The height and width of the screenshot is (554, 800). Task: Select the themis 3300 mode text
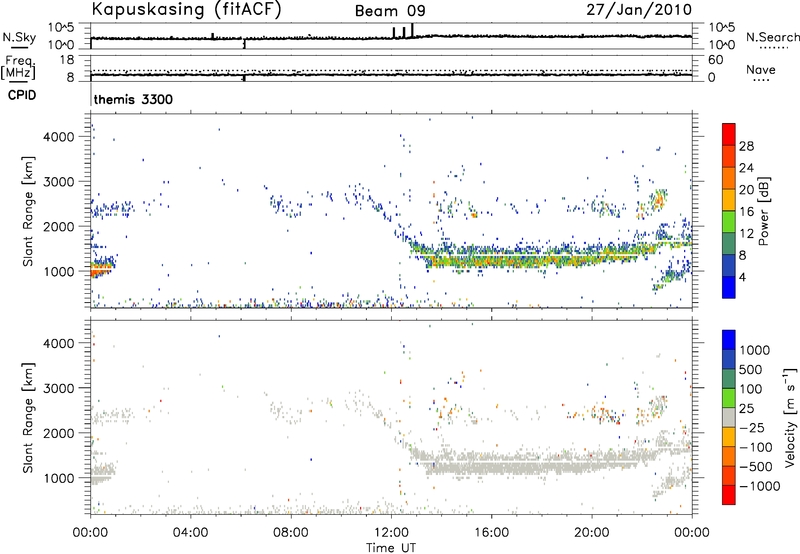click(133, 99)
